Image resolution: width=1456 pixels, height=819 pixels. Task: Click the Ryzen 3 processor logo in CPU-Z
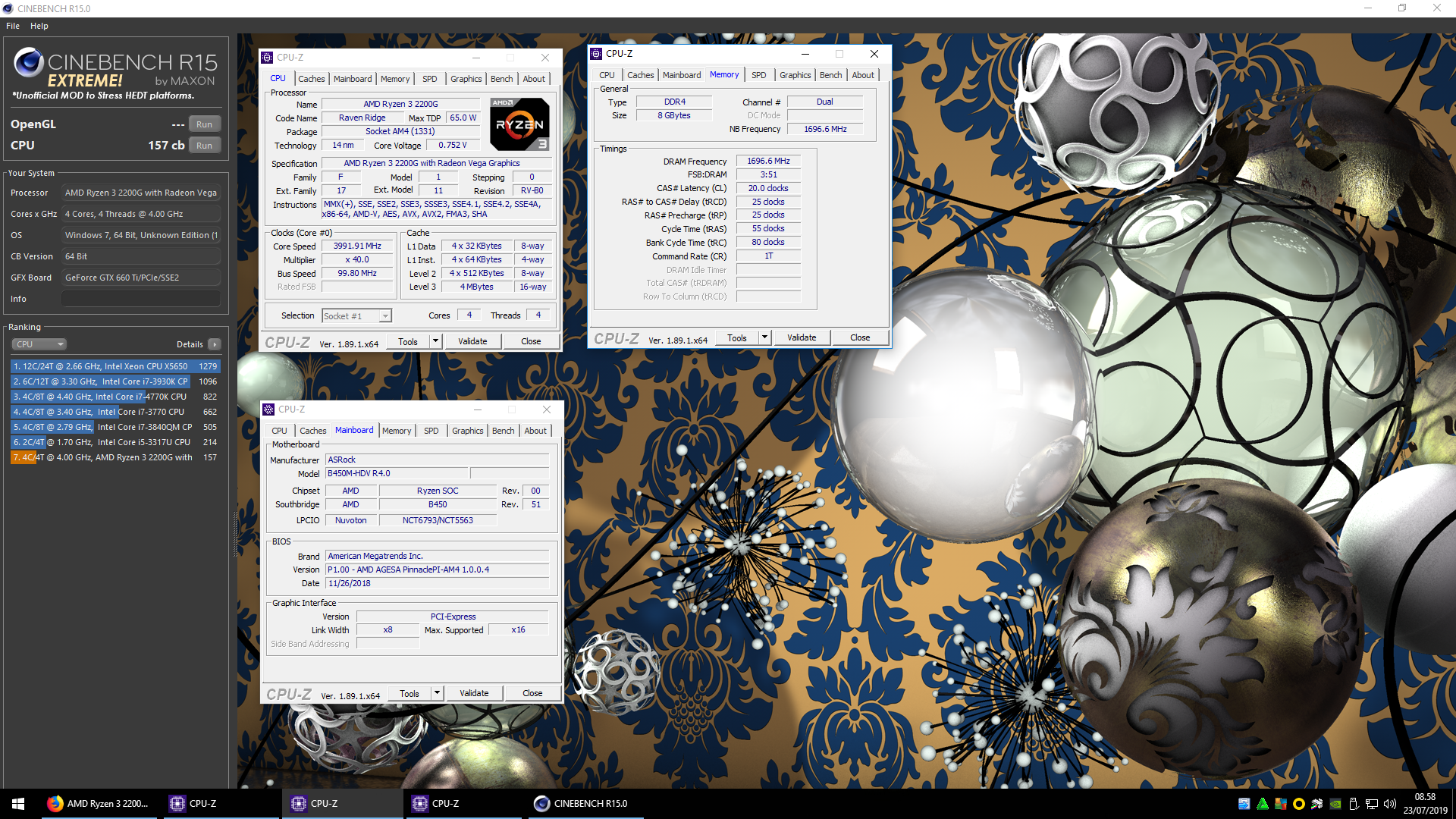click(519, 124)
